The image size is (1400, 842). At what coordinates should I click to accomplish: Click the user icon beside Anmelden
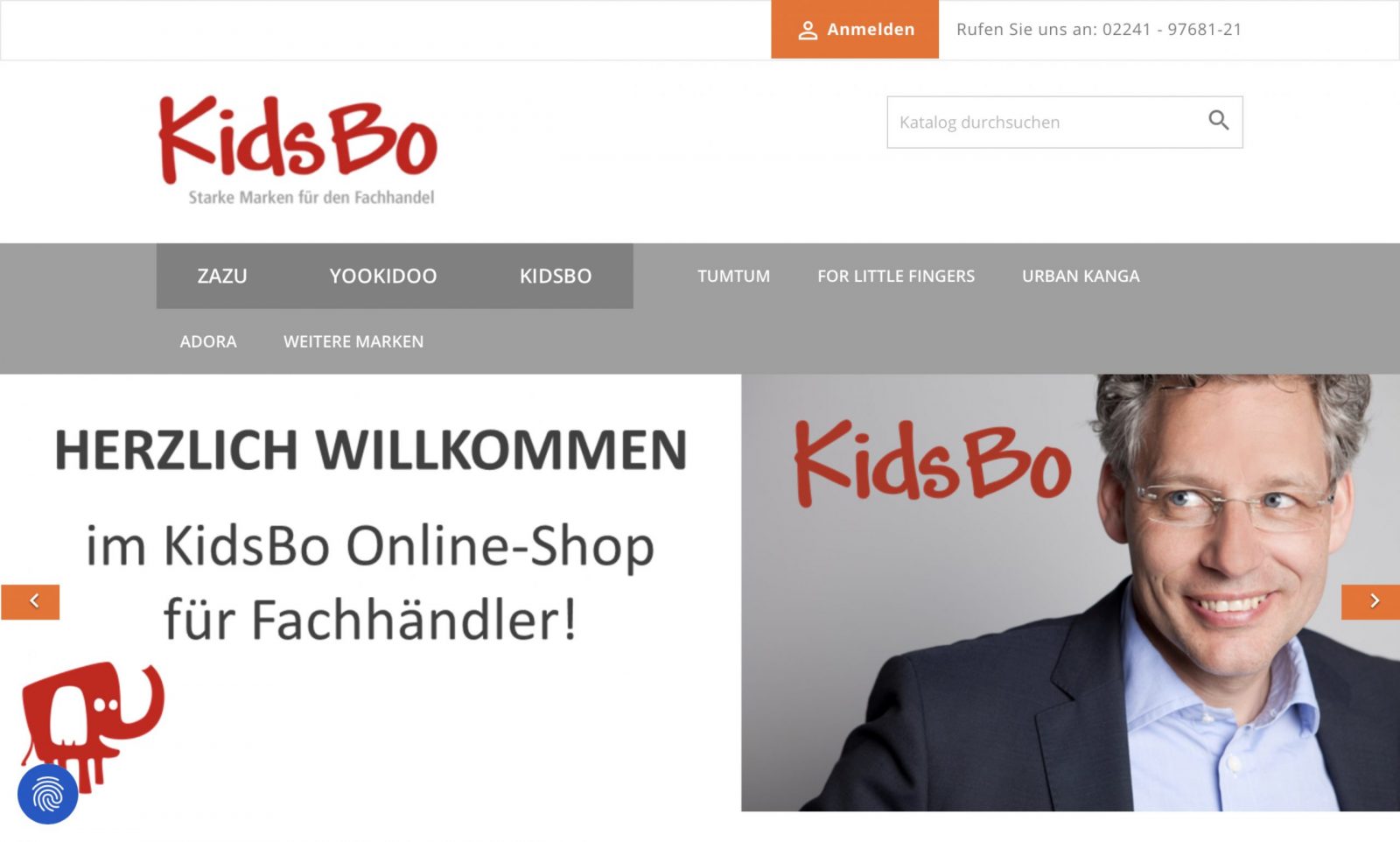pyautogui.click(x=808, y=30)
